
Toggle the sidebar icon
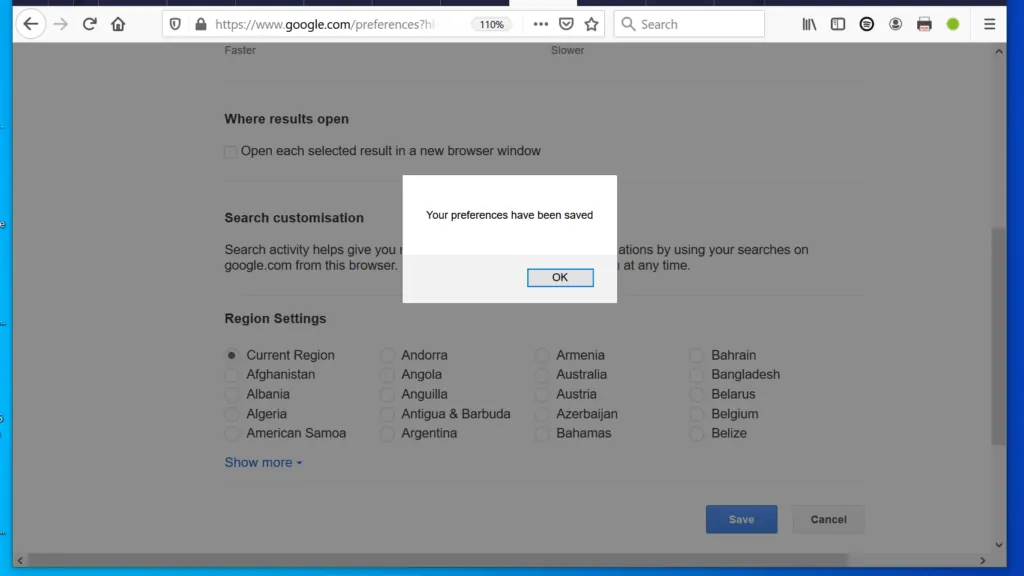tap(837, 24)
